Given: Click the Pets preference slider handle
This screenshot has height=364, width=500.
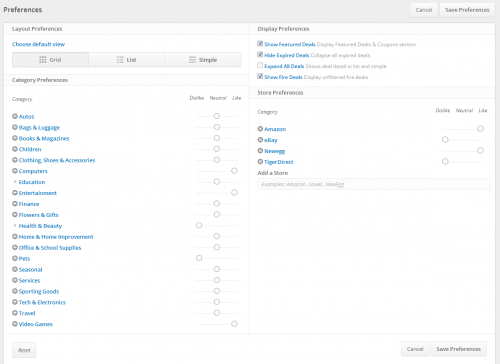Looking at the screenshot, I should coord(199,258).
